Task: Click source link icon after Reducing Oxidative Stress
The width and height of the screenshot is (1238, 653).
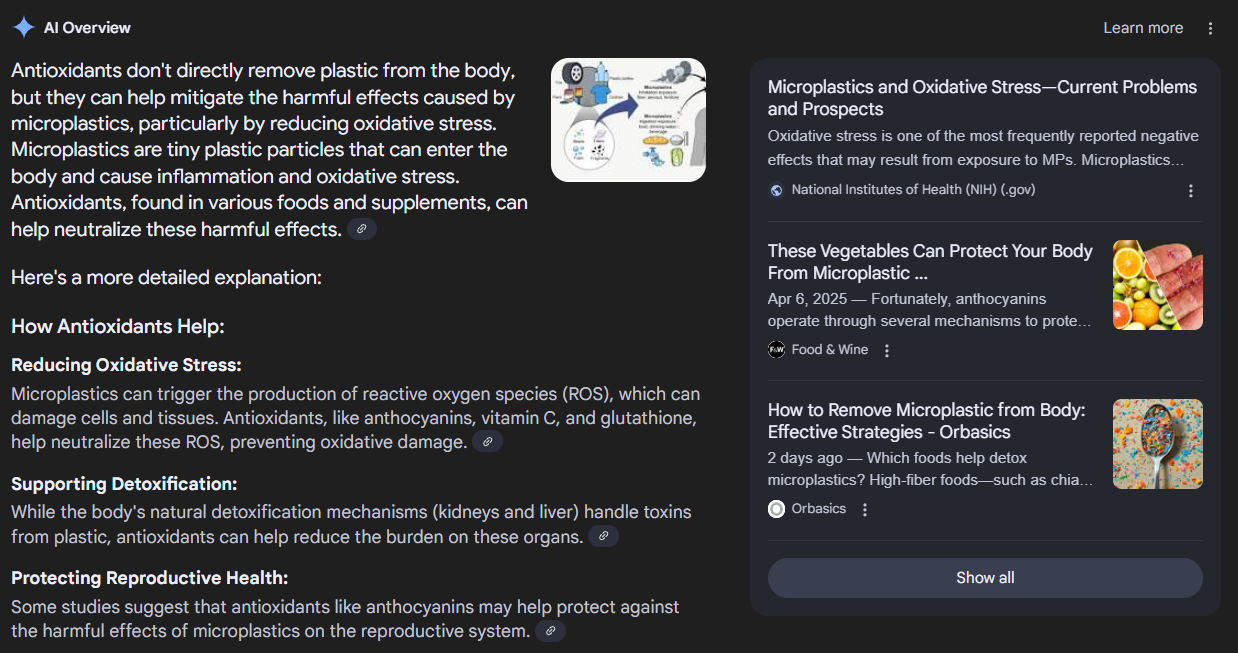Action: 487,441
